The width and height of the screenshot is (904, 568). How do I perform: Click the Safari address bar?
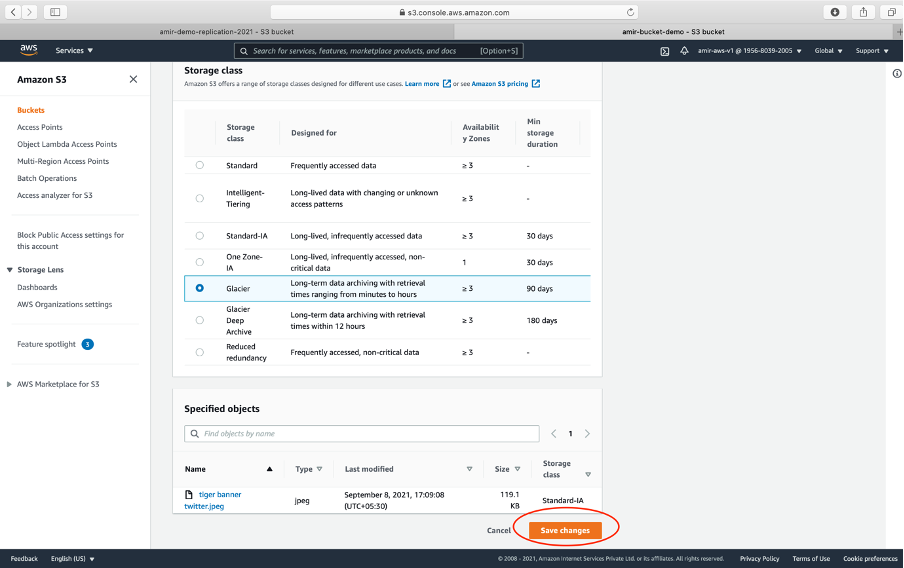(x=454, y=12)
